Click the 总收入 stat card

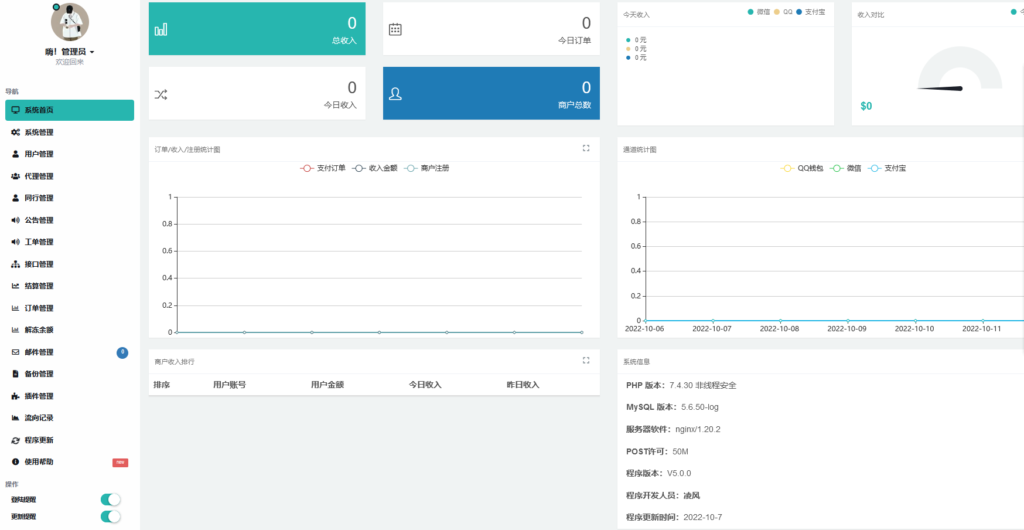pos(257,29)
